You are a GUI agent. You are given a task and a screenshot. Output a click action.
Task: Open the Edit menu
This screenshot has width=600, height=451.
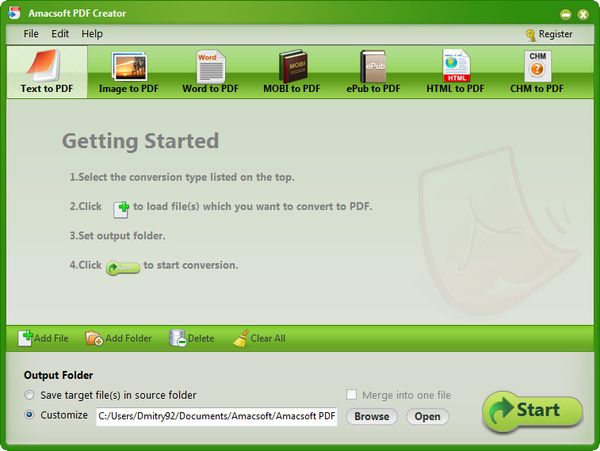(x=60, y=34)
